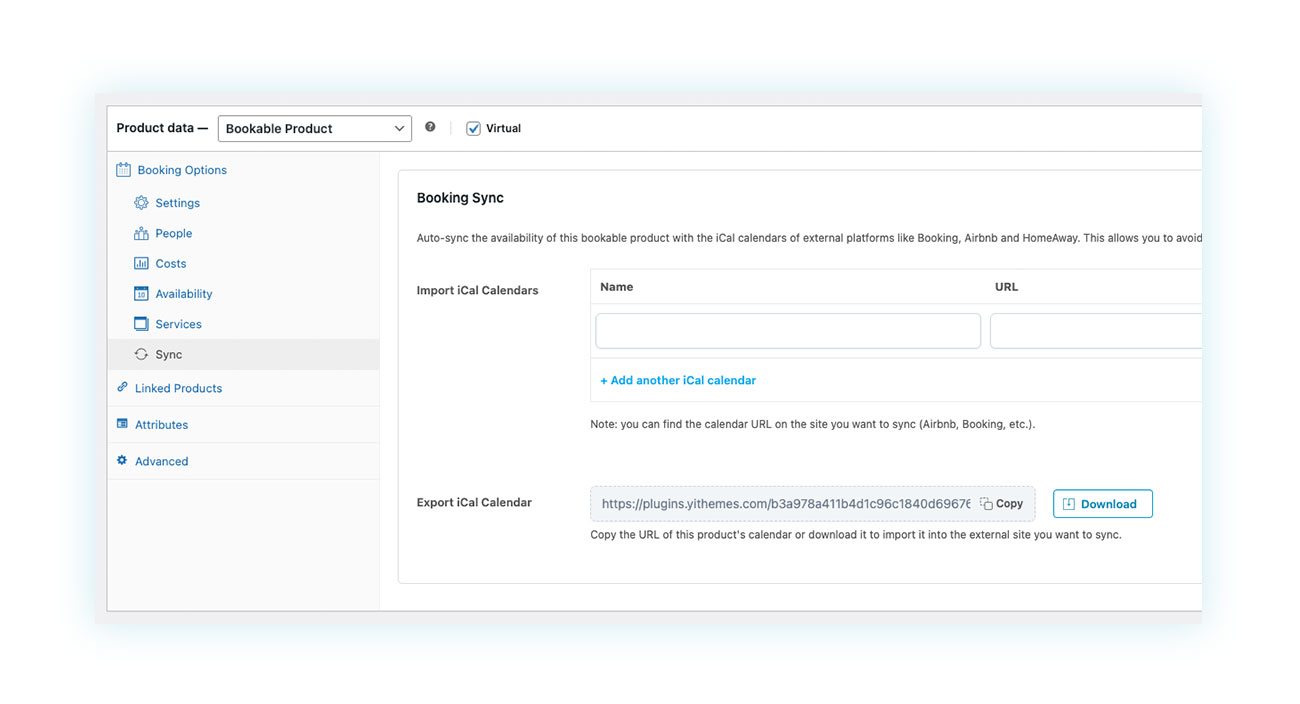This screenshot has width=1300, height=704.
Task: Open the Attributes tab
Action: [x=161, y=425]
